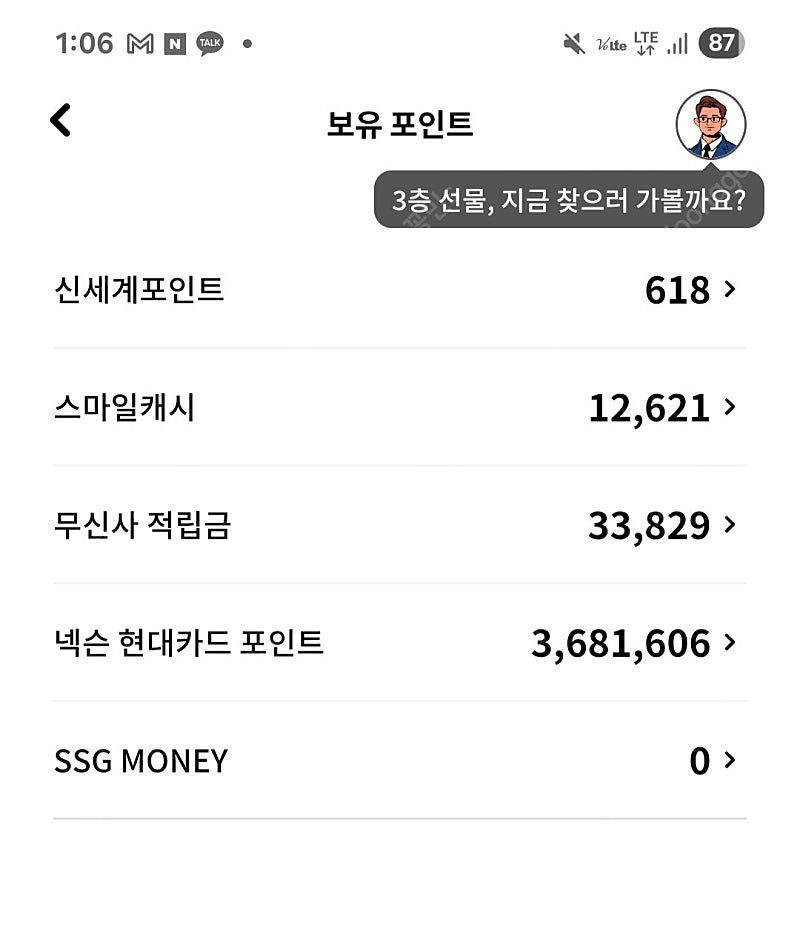This screenshot has height=940, width=800.
Task: Tap the 3,681,606 points amount
Action: pos(621,644)
